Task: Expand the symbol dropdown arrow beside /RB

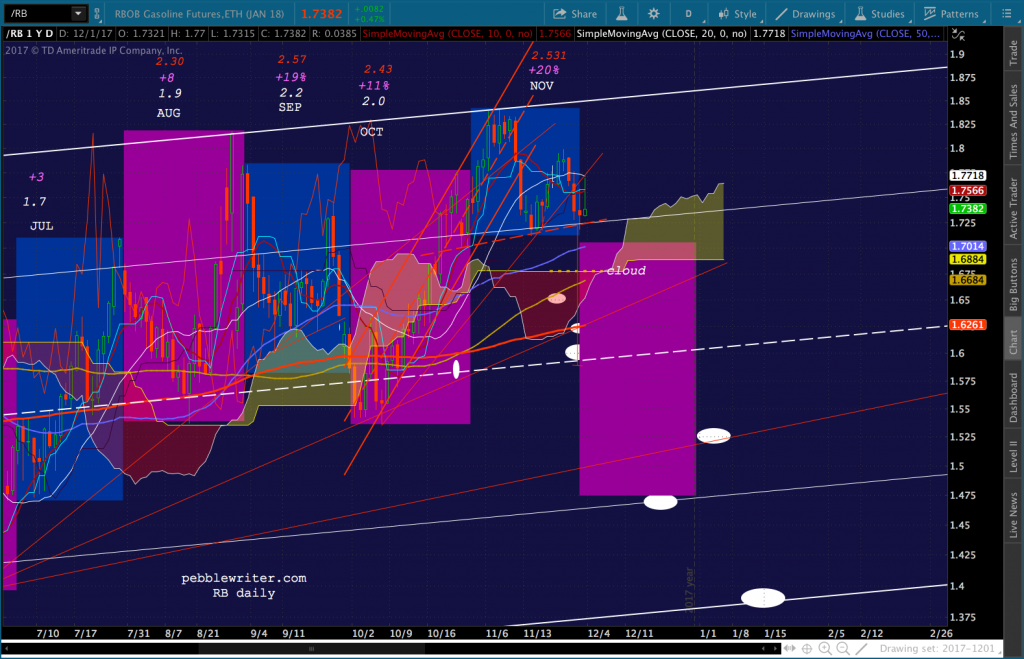Action: point(78,13)
